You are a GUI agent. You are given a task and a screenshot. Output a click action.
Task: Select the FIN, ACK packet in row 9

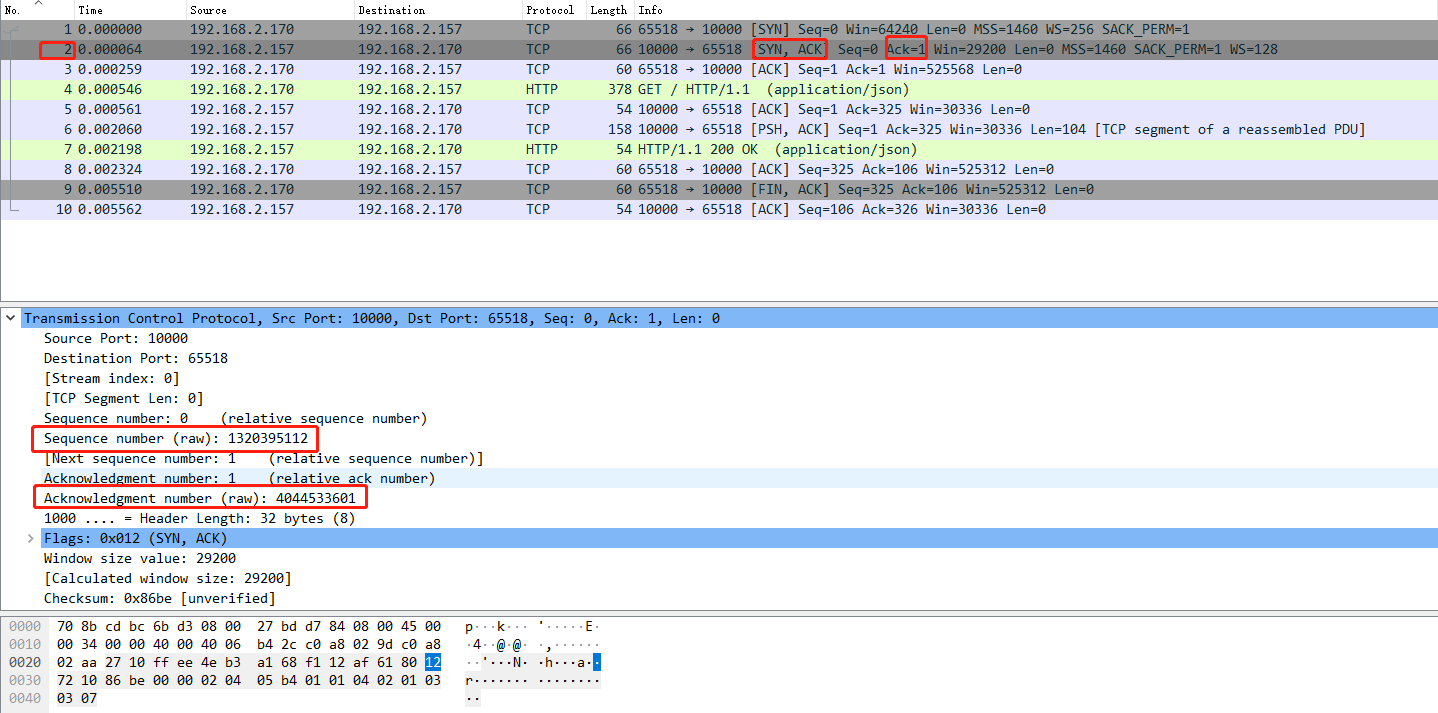(400, 189)
